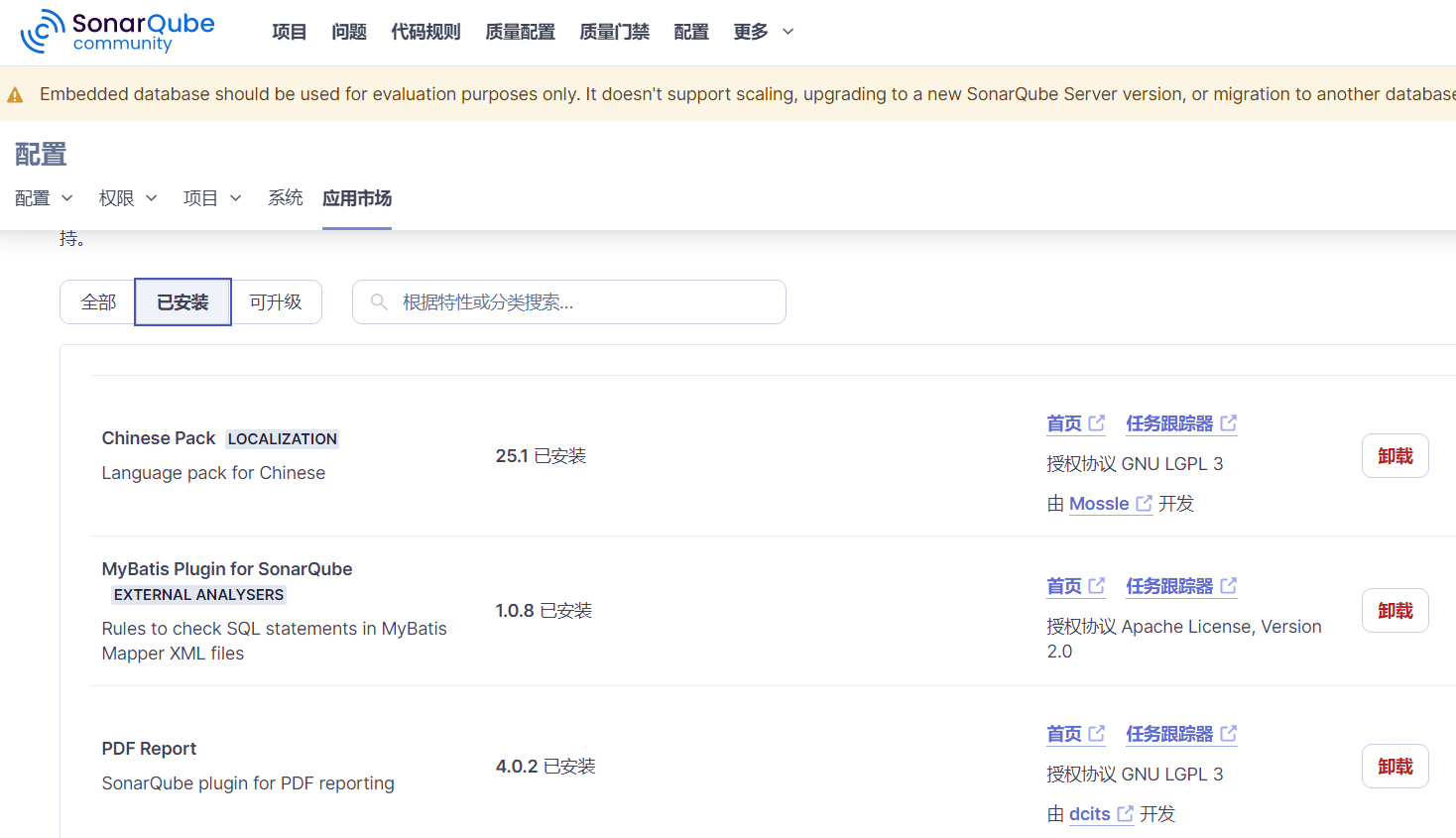Switch to the 系统 tab
The width and height of the screenshot is (1456, 838).
pos(286,198)
